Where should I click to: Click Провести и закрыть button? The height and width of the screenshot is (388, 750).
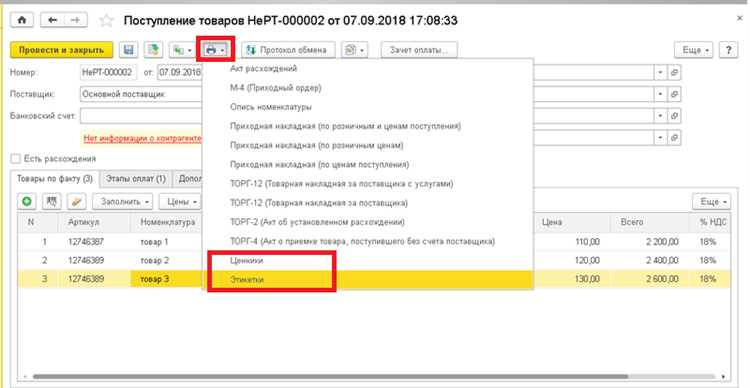[61, 50]
